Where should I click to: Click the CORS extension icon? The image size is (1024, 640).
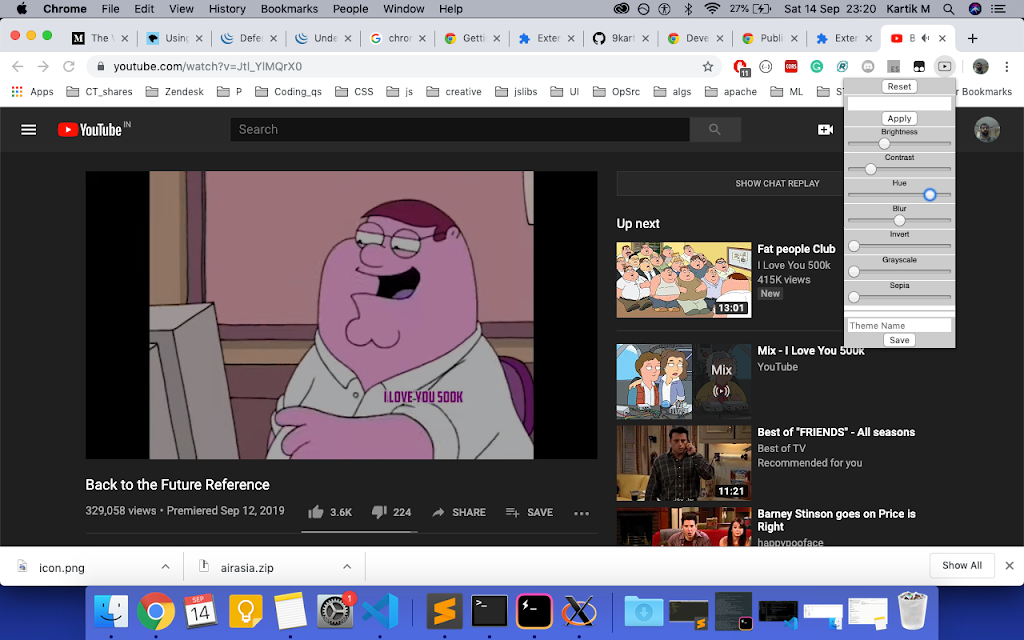(791, 66)
